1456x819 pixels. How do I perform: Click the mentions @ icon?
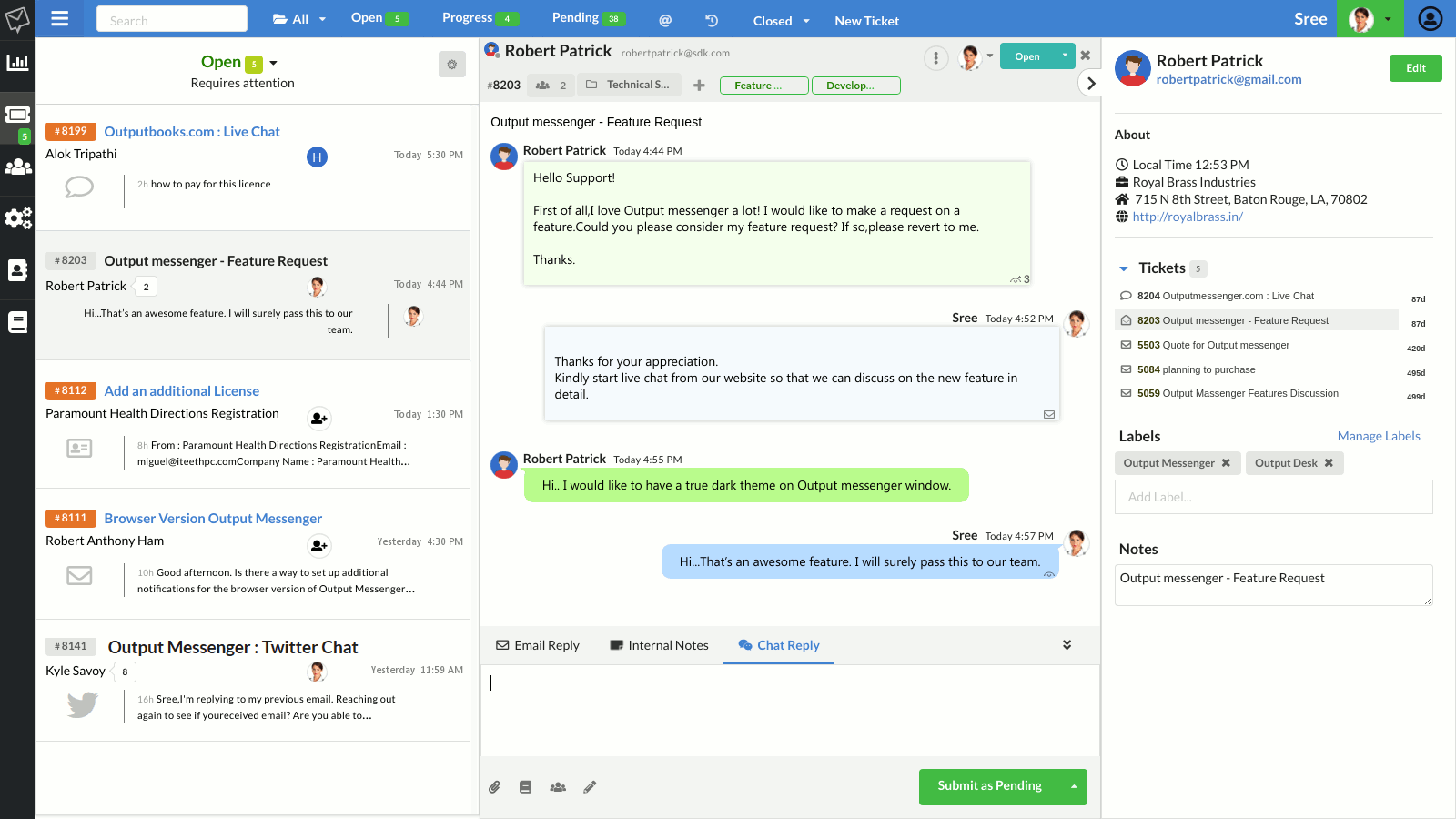click(665, 20)
